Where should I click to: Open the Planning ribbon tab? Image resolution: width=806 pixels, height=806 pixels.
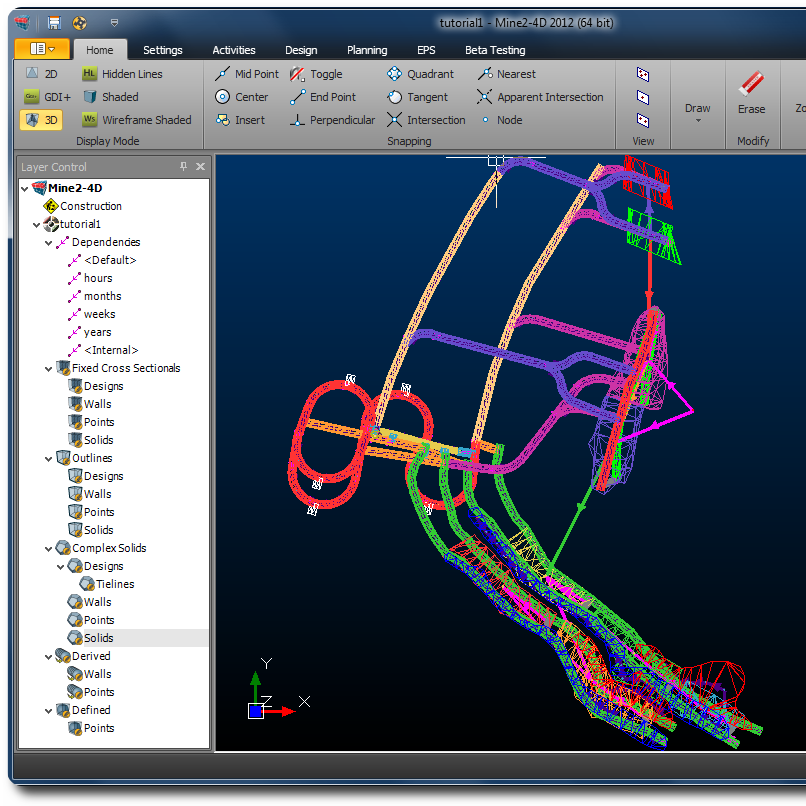point(367,50)
